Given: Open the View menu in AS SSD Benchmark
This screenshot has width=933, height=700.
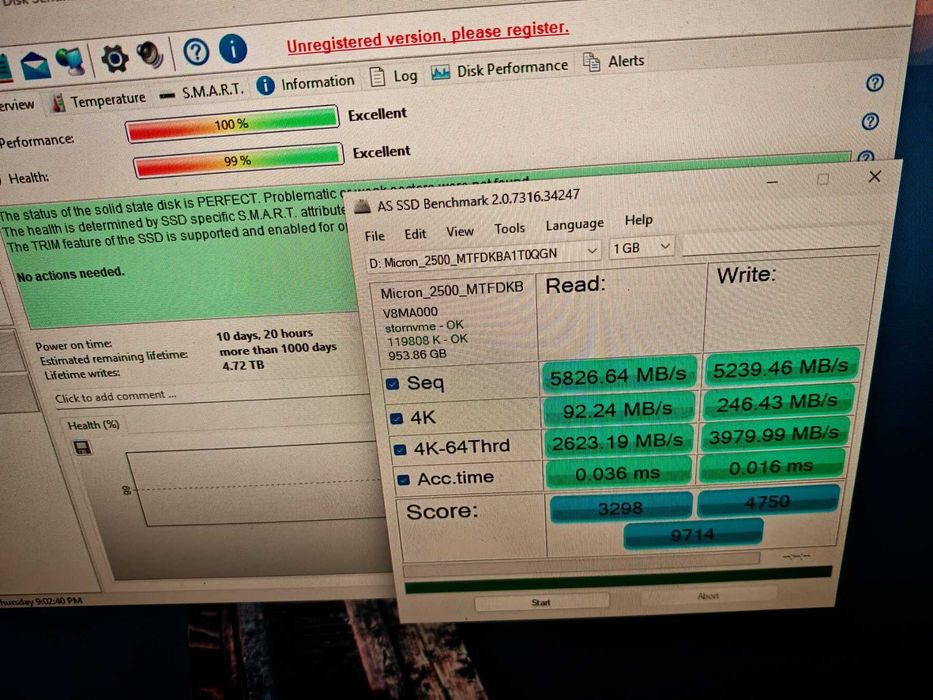Looking at the screenshot, I should click(x=460, y=231).
